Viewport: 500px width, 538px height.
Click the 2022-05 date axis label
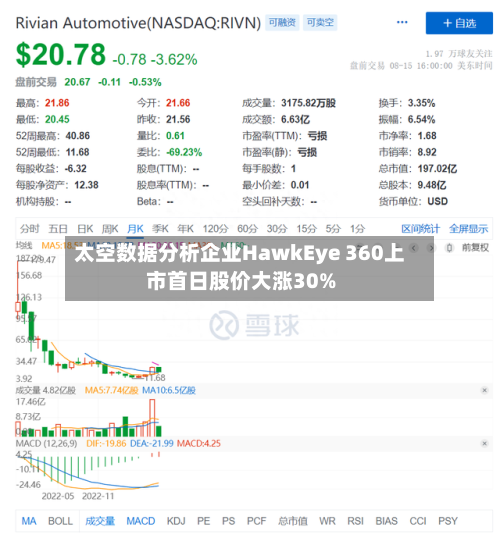coord(58,496)
